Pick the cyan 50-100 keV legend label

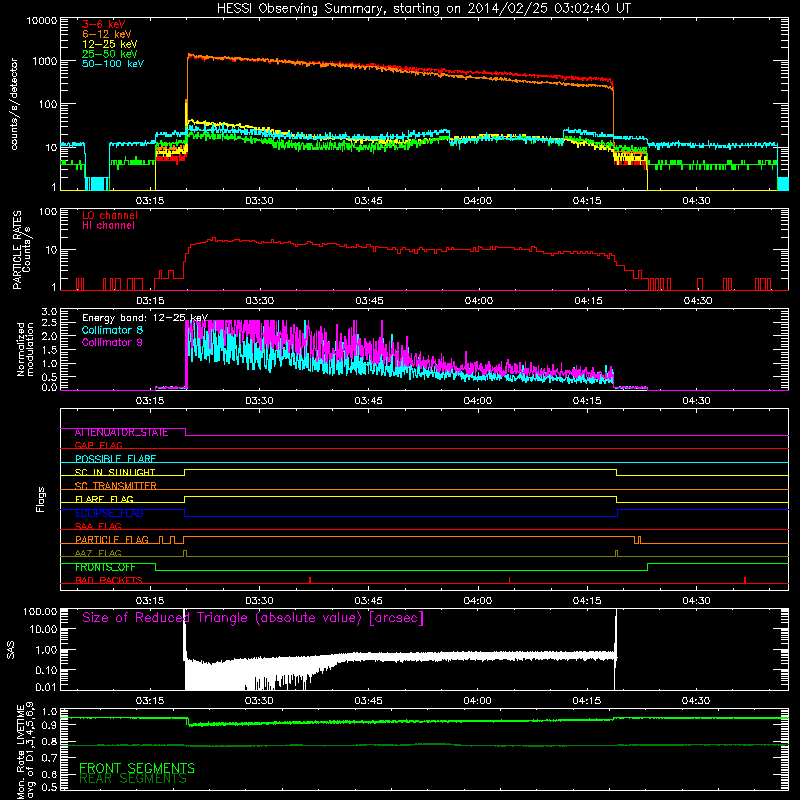pos(113,64)
